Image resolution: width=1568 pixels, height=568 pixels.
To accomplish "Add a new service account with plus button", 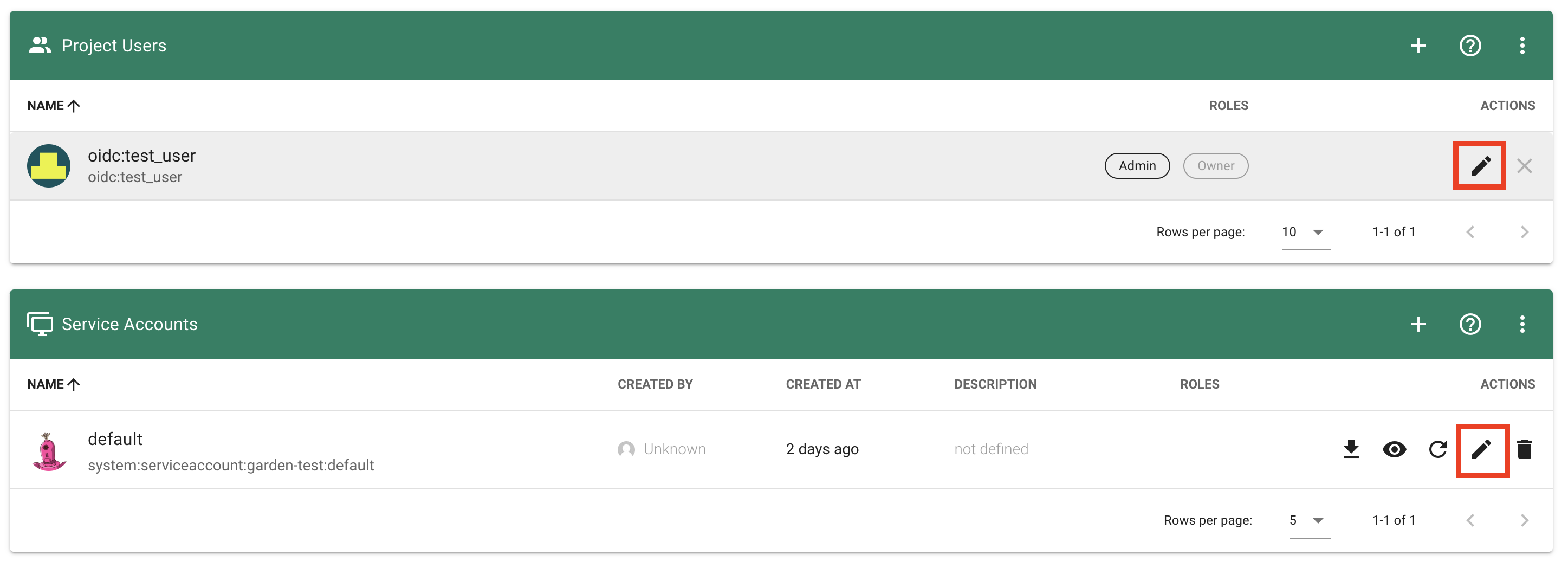I will [x=1418, y=323].
